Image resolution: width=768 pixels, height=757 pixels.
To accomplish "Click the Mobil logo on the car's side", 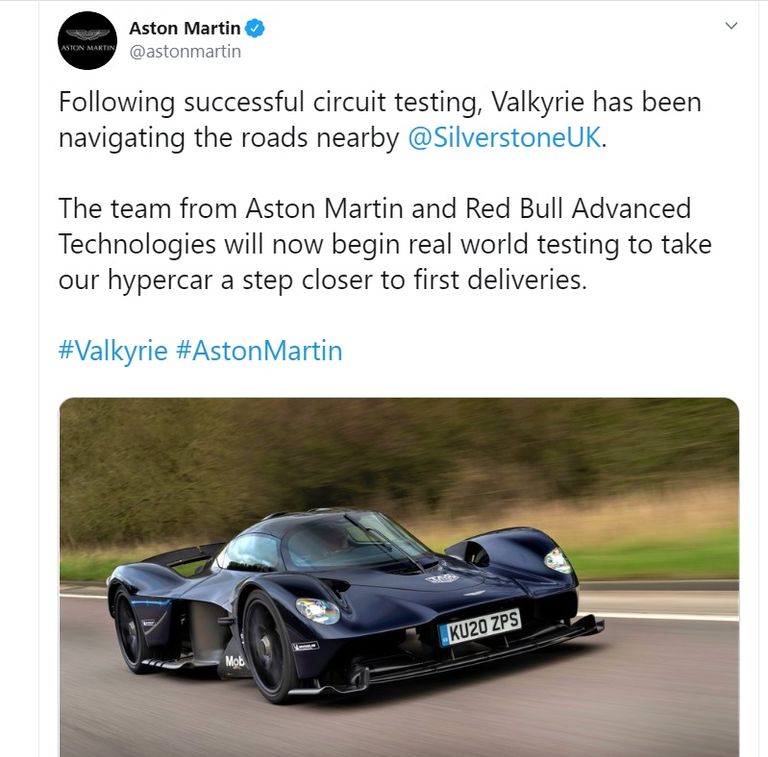I will pos(234,662).
